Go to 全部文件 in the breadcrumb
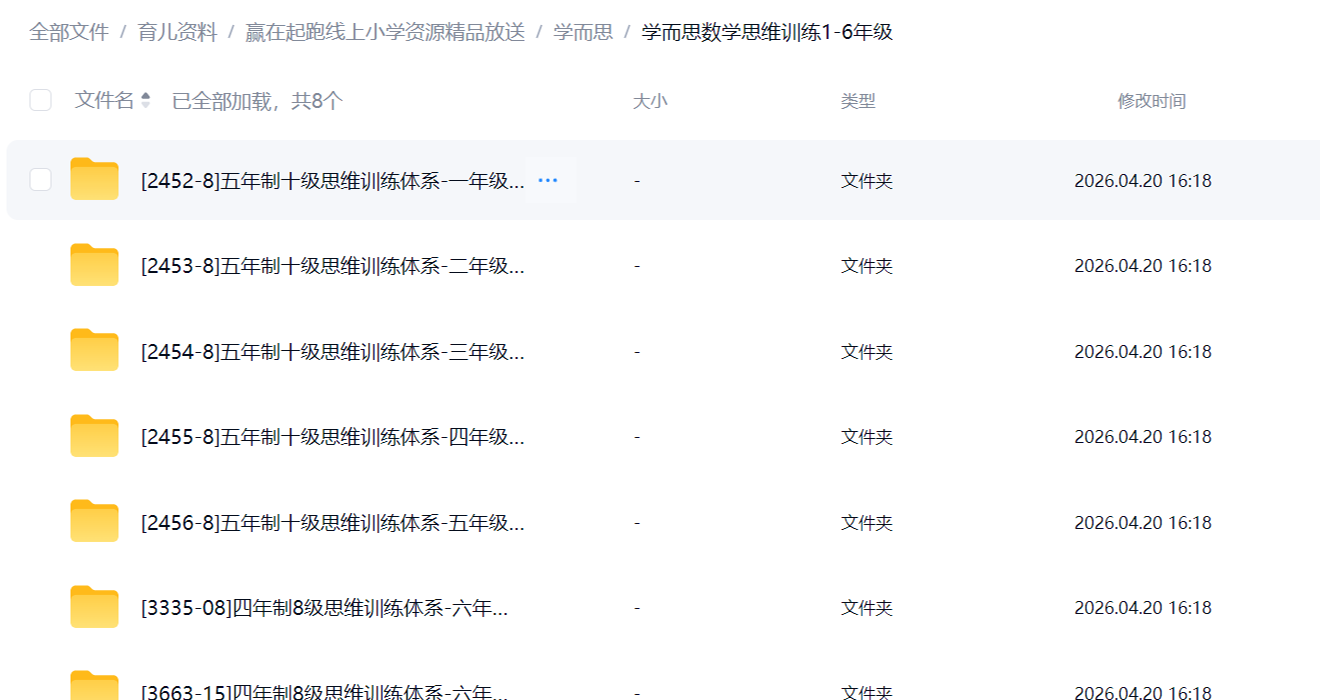This screenshot has height=700, width=1321. coord(69,32)
